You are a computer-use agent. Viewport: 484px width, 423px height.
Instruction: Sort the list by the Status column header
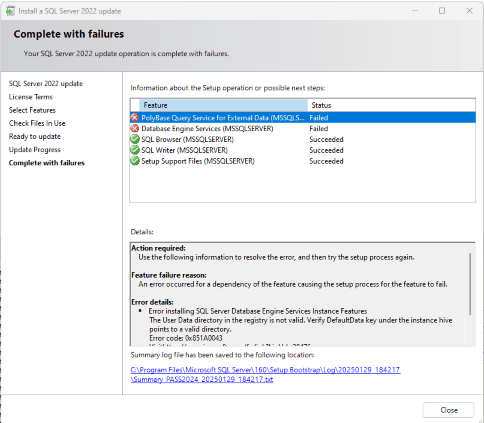click(391, 105)
